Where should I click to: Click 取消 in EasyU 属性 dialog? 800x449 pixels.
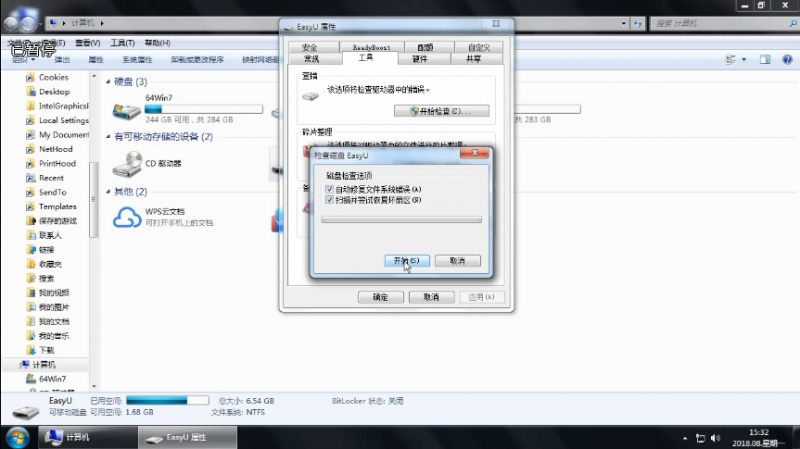tap(431, 297)
